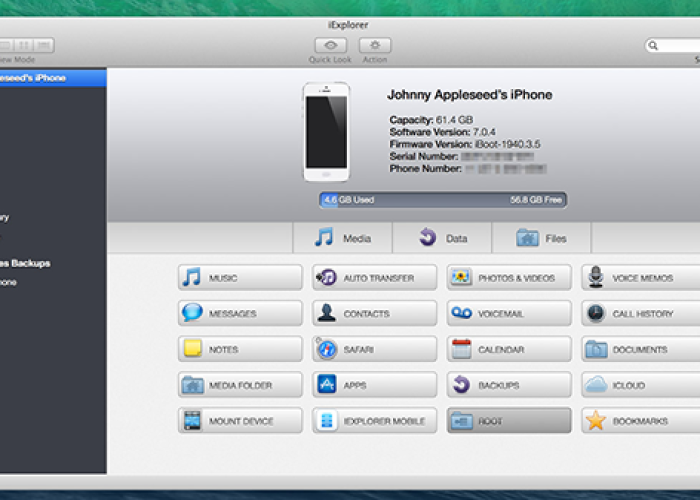Screen dimensions: 700x500
Task: Click Mount Device
Action: 240,421
